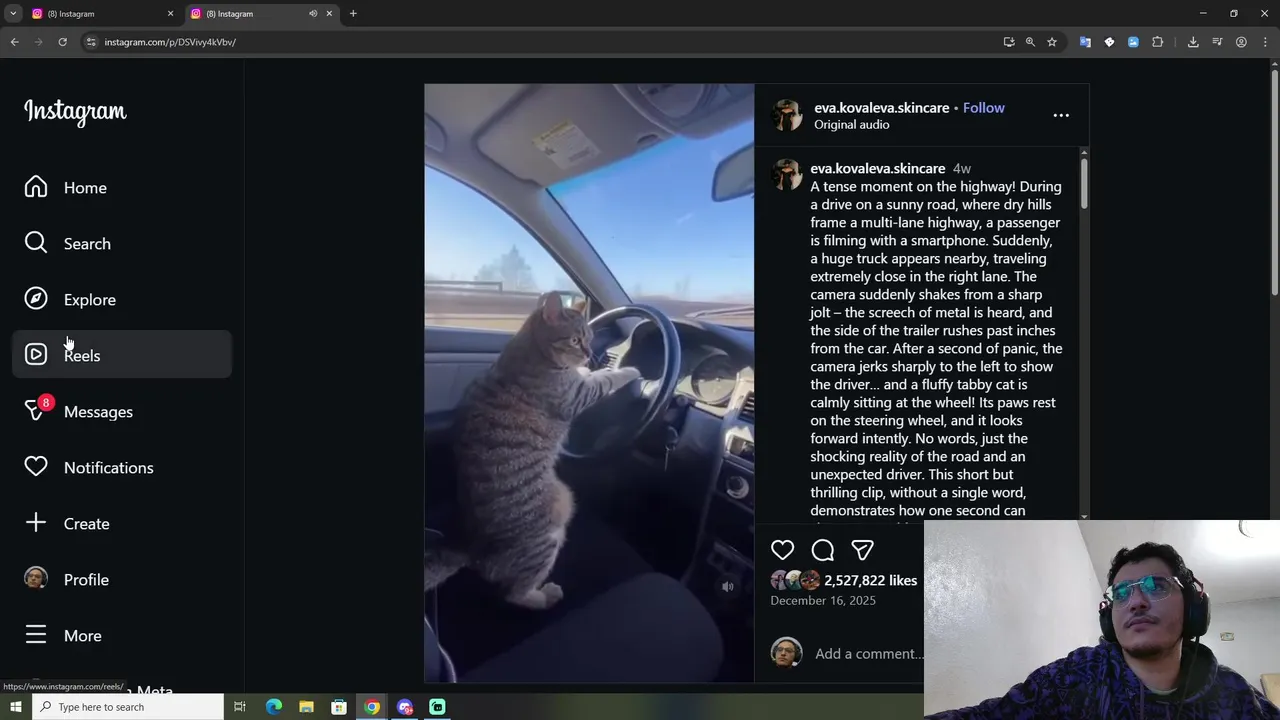Toggle video sound with the speaker icon
The height and width of the screenshot is (720, 1280).
click(x=728, y=587)
